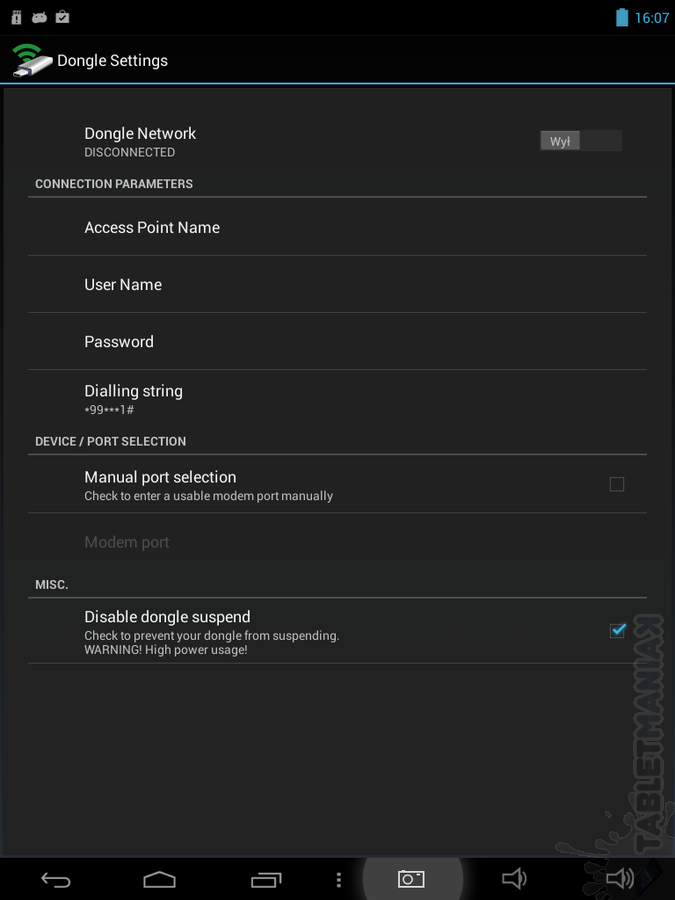Tap the Dongle Settings app icon
Screen dimensions: 675x900
[32, 60]
